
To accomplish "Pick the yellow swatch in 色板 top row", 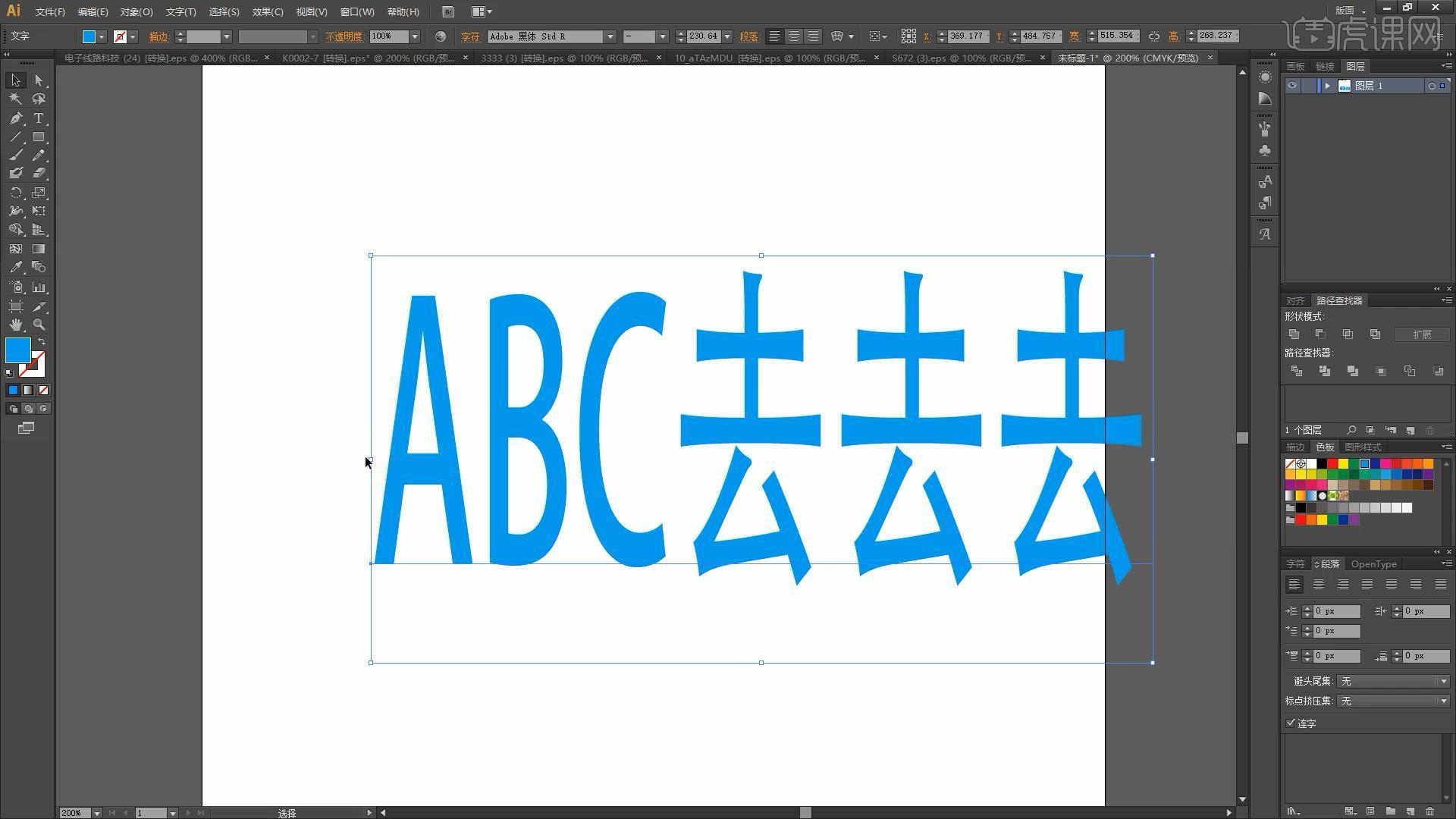I will point(1343,463).
